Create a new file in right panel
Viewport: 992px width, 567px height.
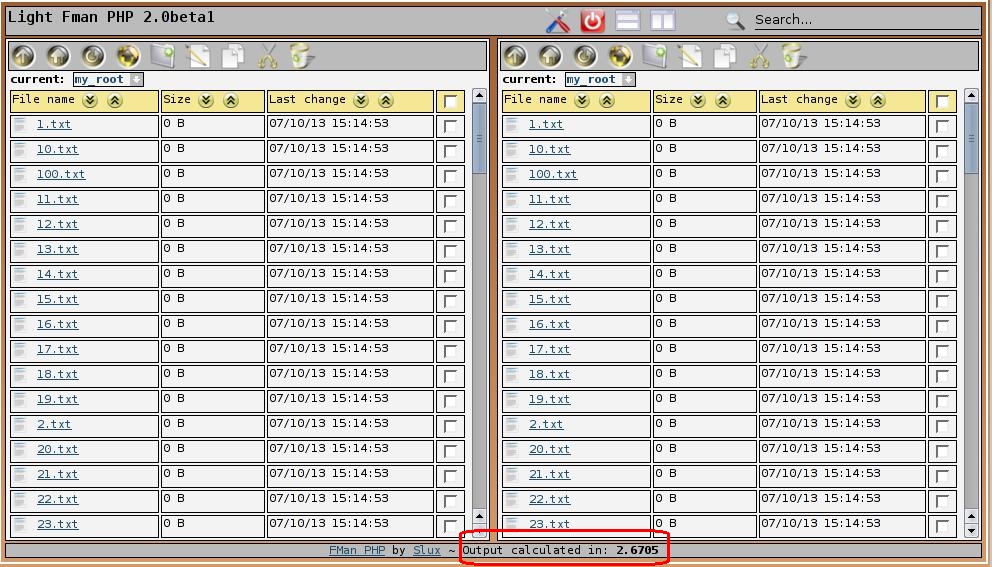coord(690,56)
